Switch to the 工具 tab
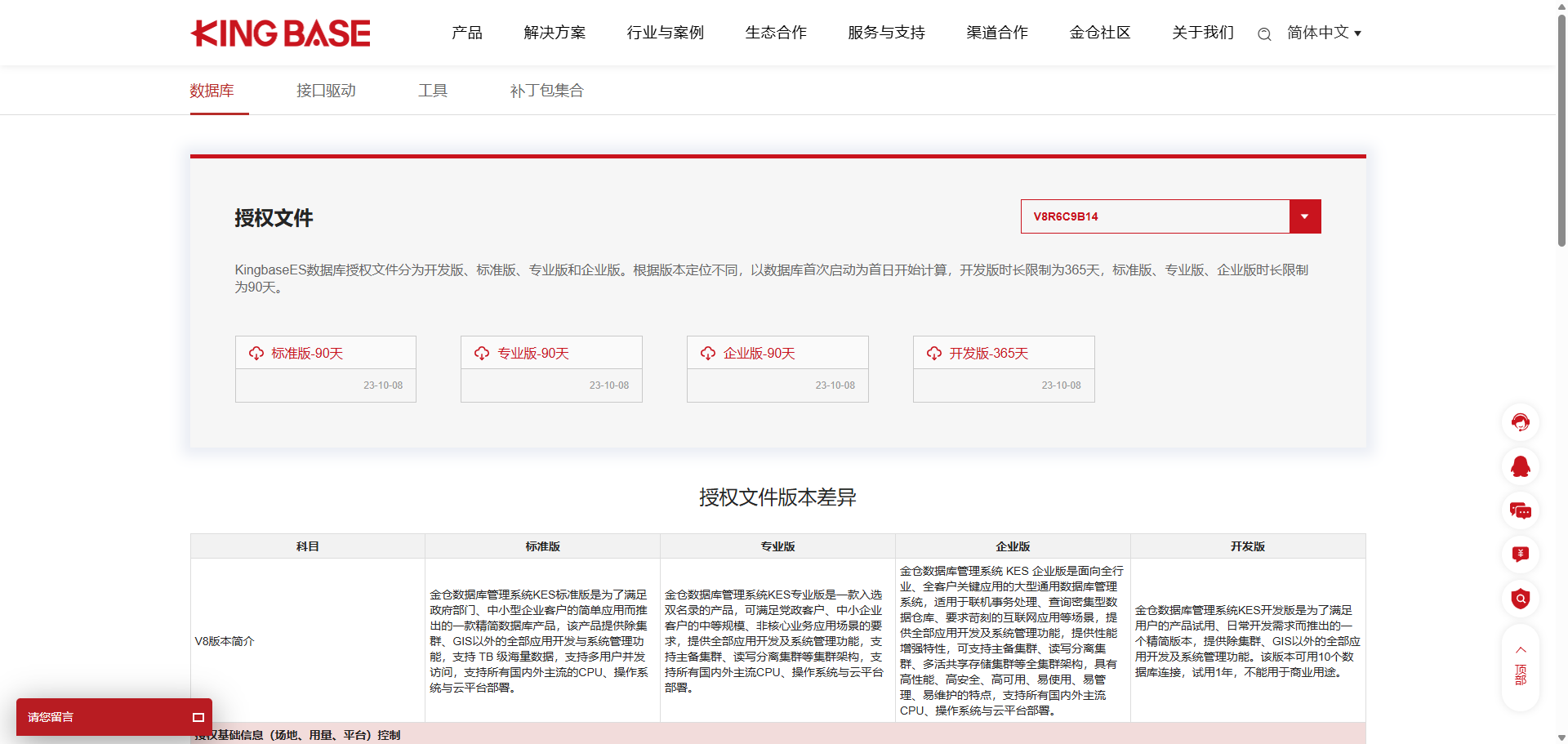 point(433,91)
